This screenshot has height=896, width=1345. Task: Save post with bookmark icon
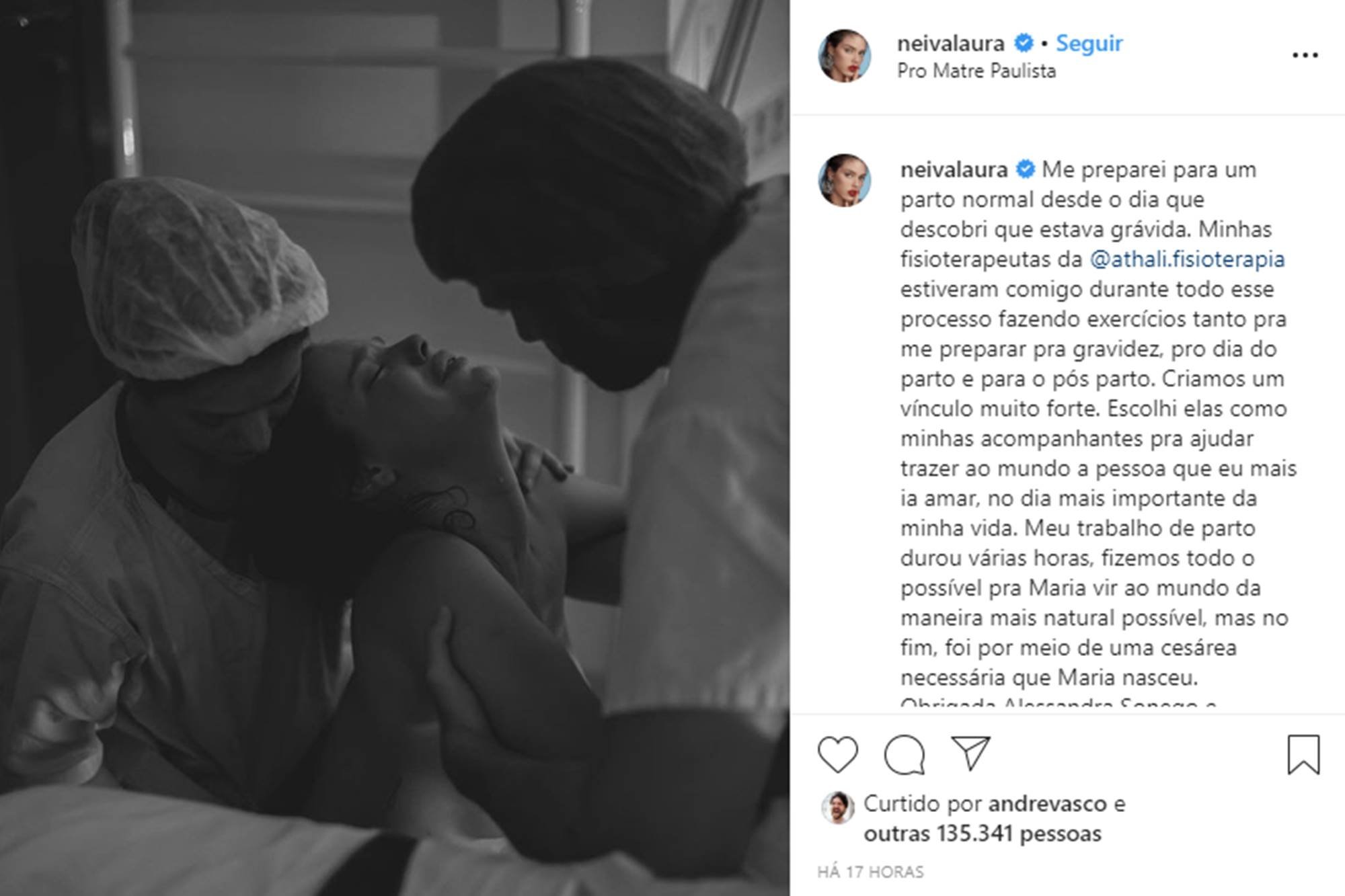pyautogui.click(x=1303, y=754)
